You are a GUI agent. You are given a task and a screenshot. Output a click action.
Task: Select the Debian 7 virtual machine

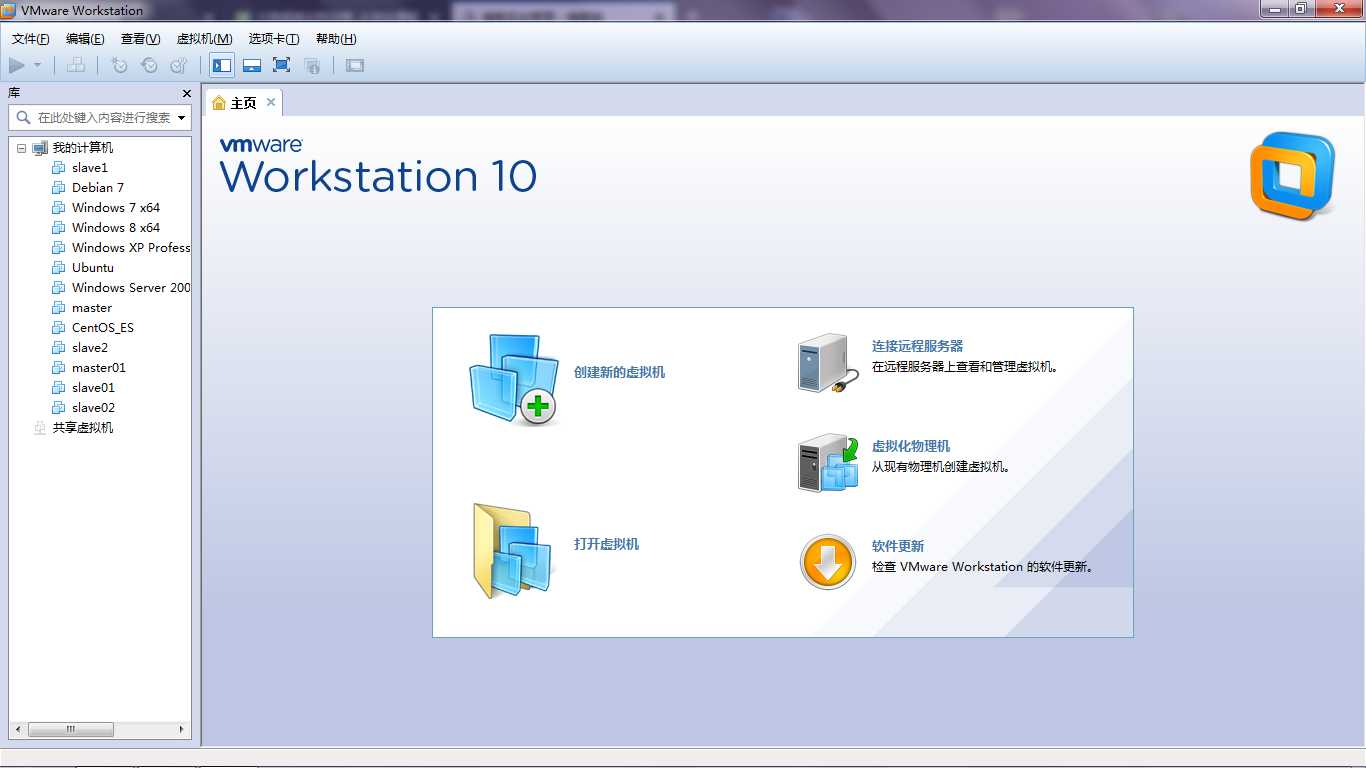pyautogui.click(x=98, y=188)
